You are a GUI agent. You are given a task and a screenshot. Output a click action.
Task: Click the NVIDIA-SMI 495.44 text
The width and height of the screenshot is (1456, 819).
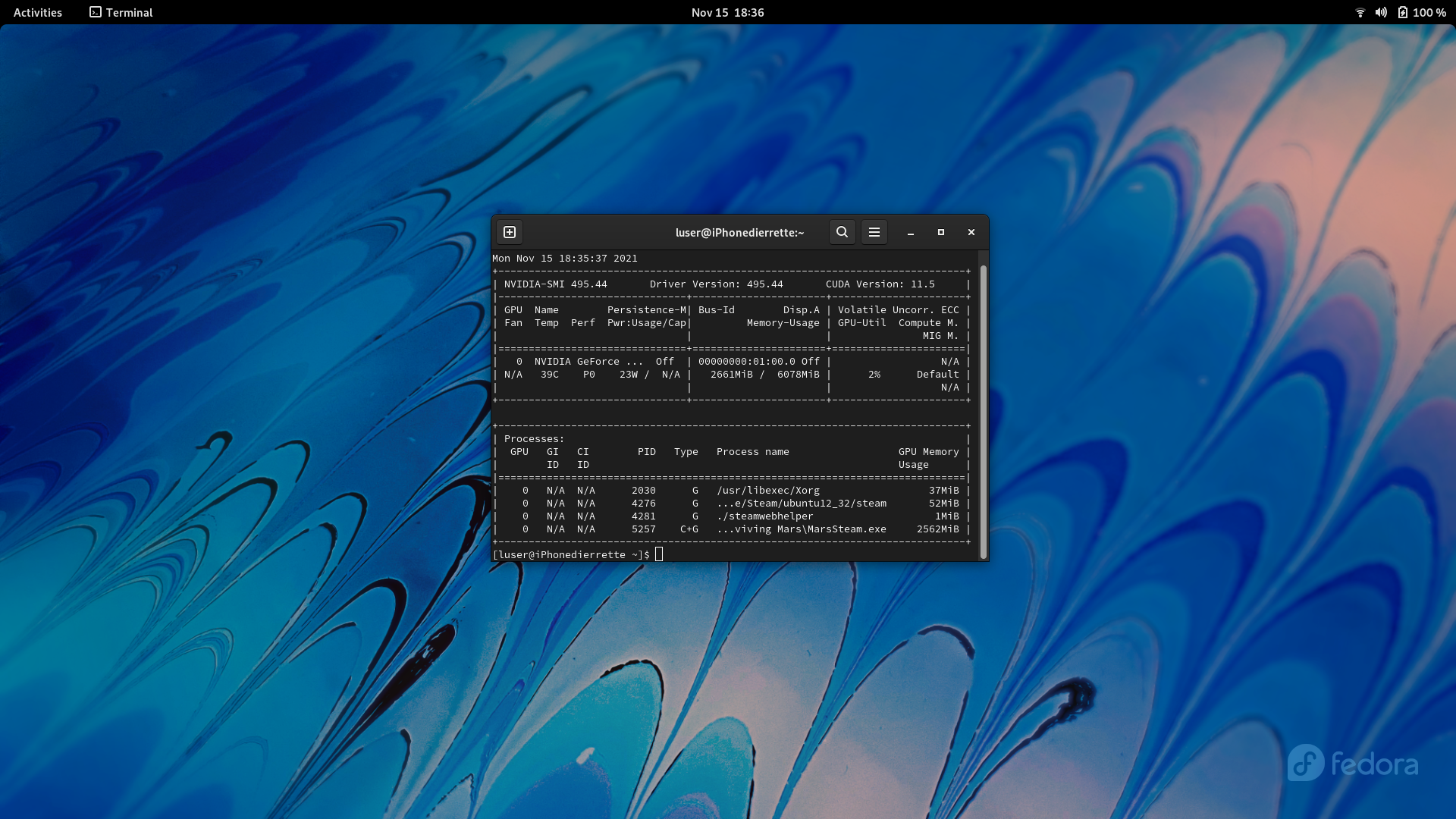click(x=556, y=284)
